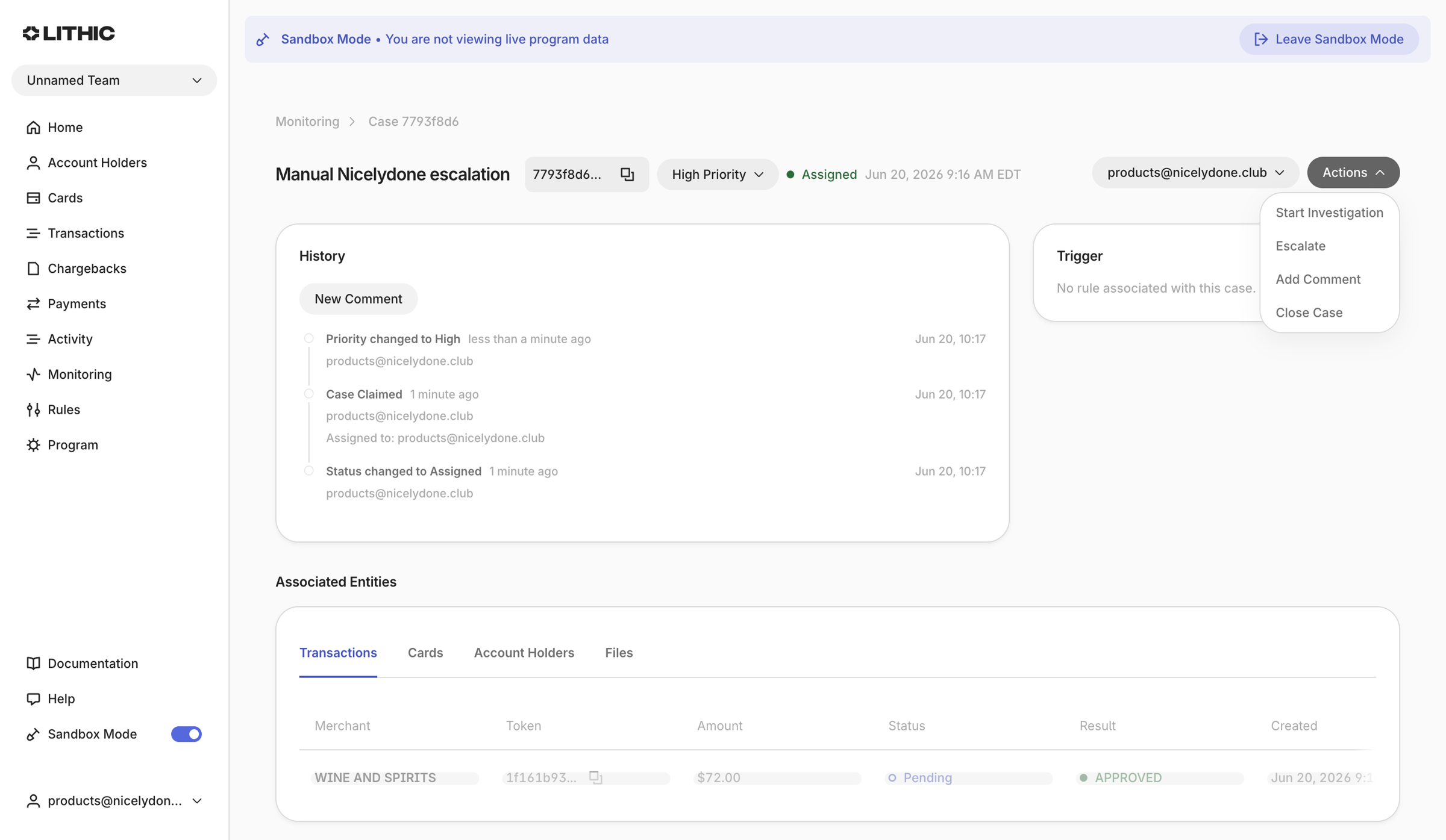
Task: Open the Rules page
Action: (x=64, y=409)
